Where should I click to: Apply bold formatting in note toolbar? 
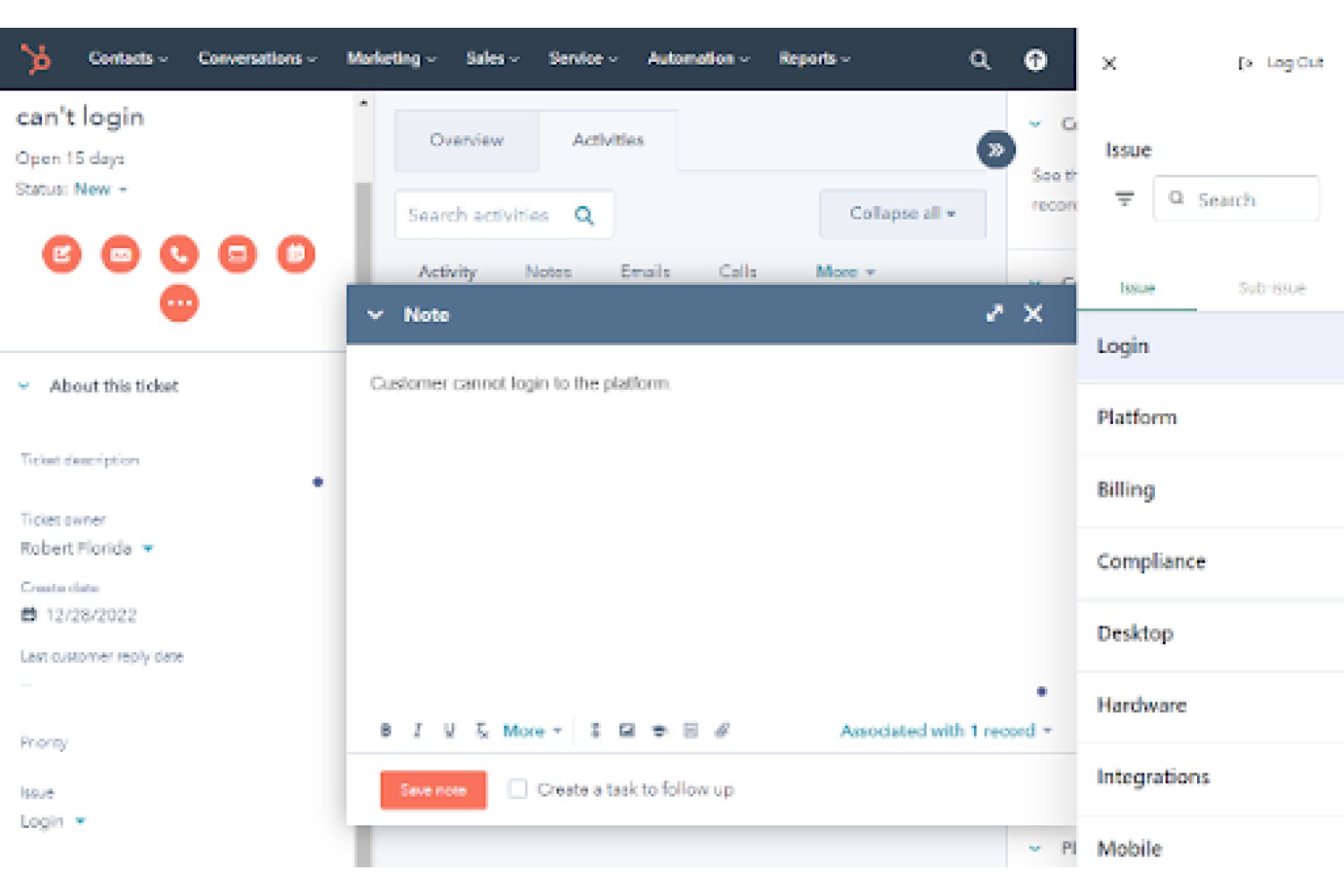385,730
